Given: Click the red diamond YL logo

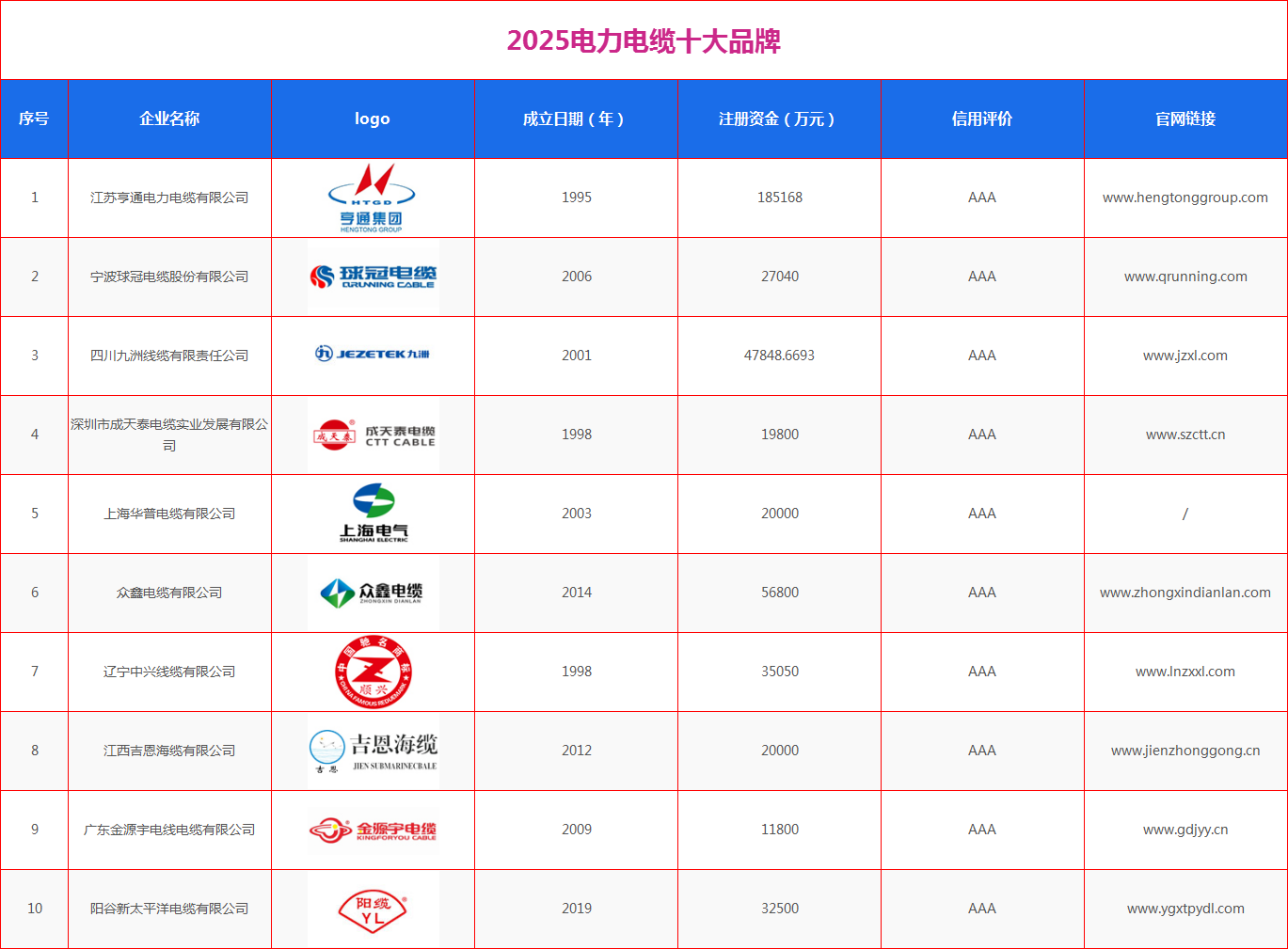Looking at the screenshot, I should [x=373, y=909].
